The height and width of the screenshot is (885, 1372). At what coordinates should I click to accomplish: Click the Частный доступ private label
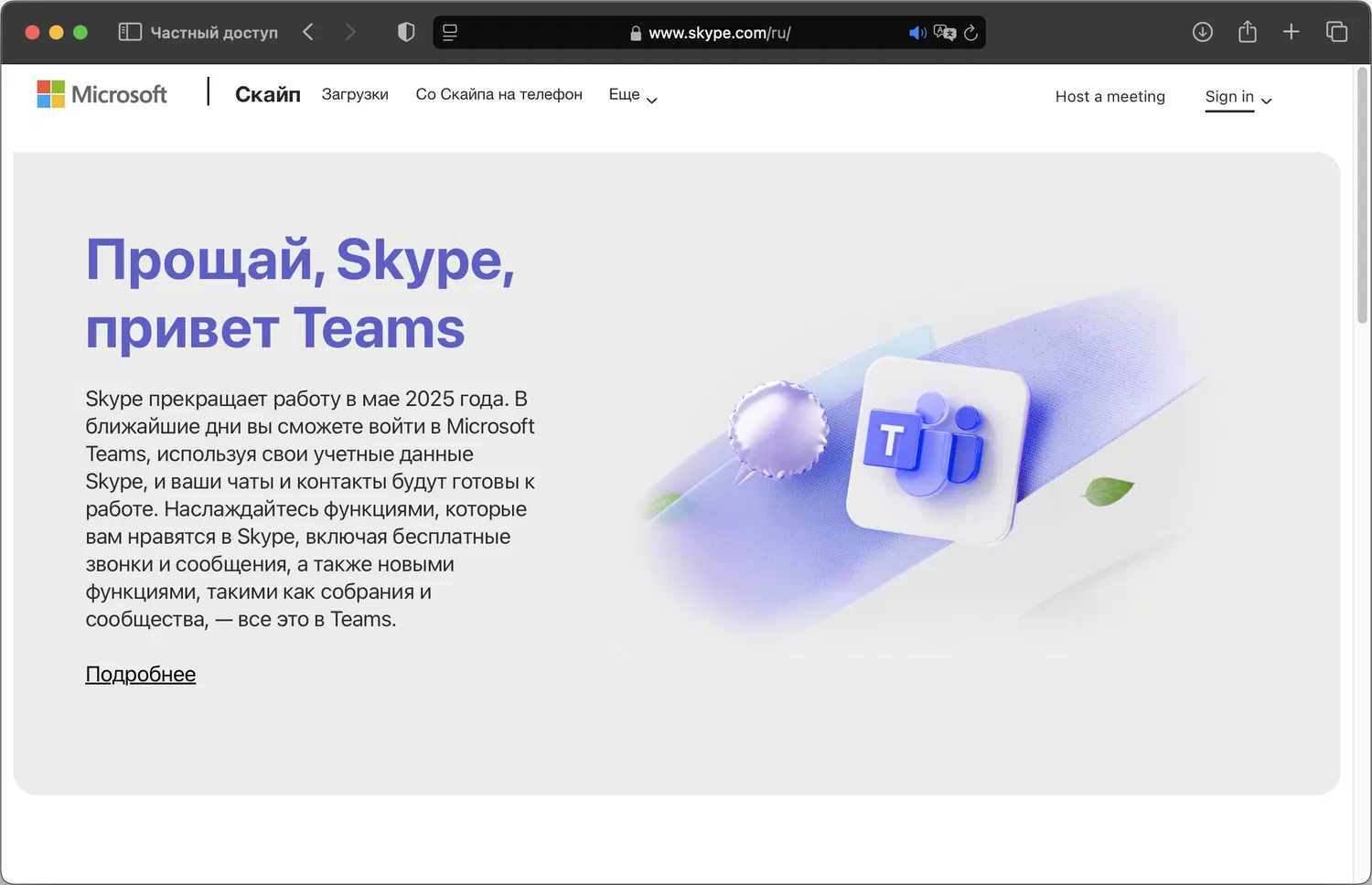(214, 33)
